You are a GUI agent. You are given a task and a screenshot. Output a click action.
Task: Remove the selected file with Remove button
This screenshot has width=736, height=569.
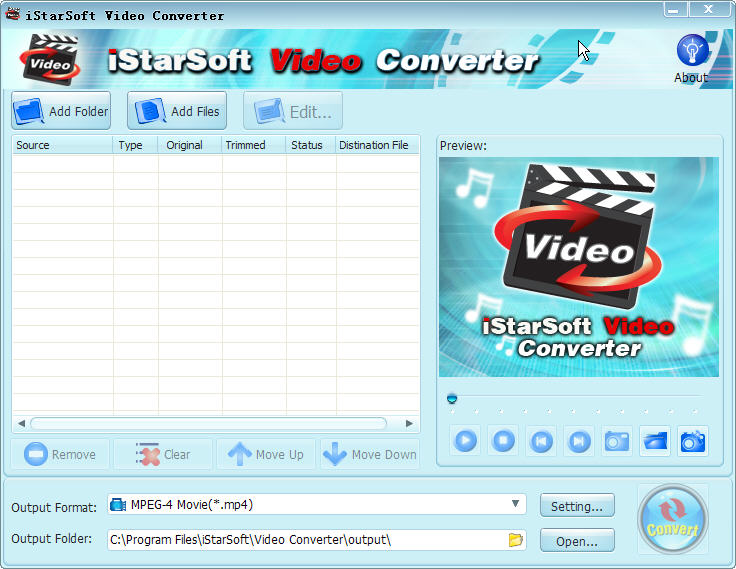[x=60, y=454]
